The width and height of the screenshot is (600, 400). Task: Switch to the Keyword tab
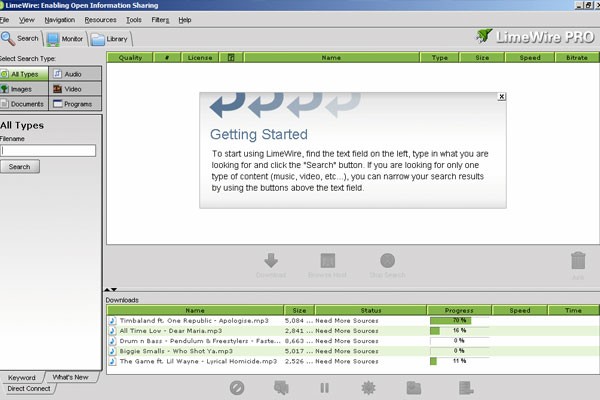pos(22,377)
